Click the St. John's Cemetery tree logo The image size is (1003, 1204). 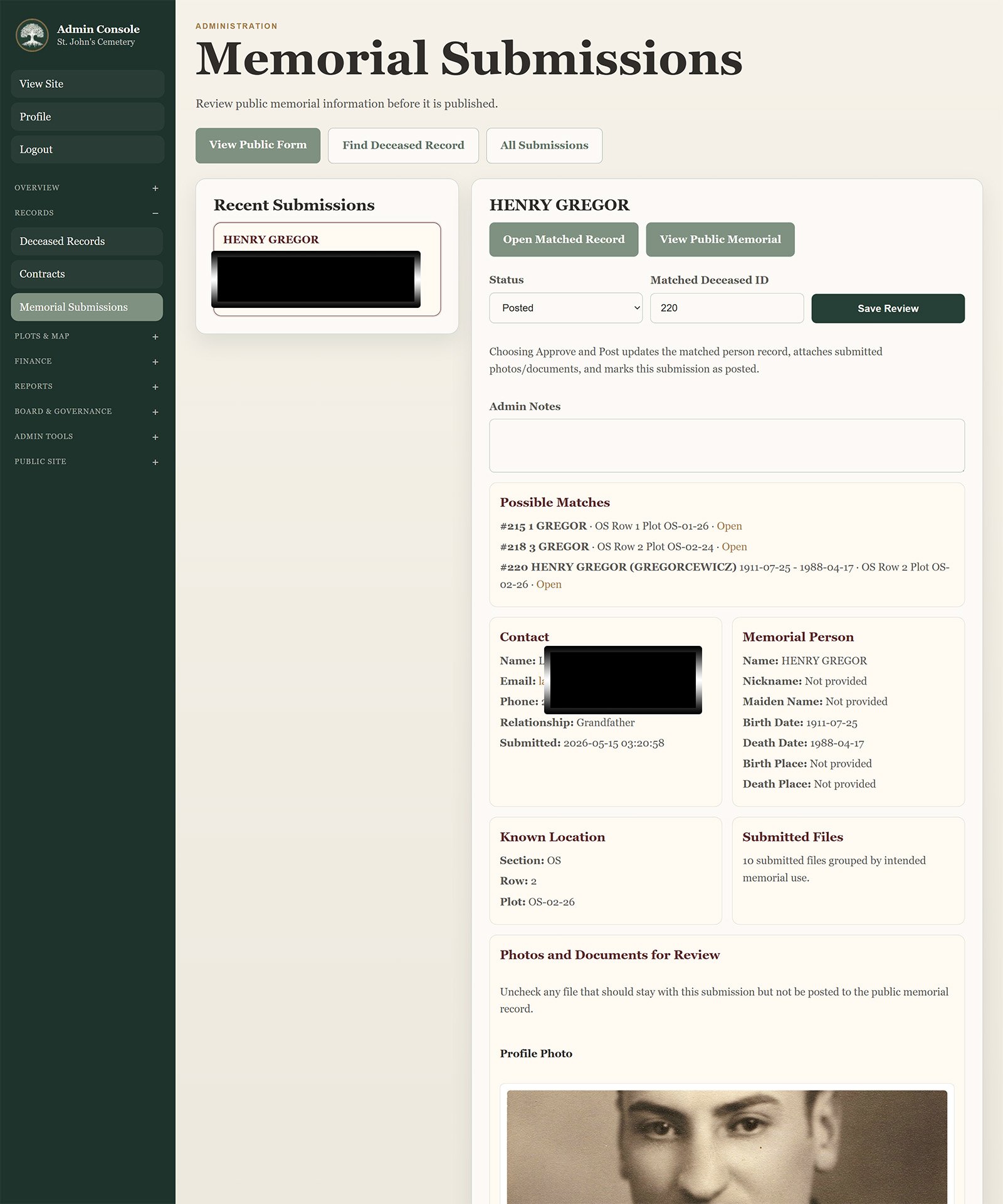tap(32, 35)
